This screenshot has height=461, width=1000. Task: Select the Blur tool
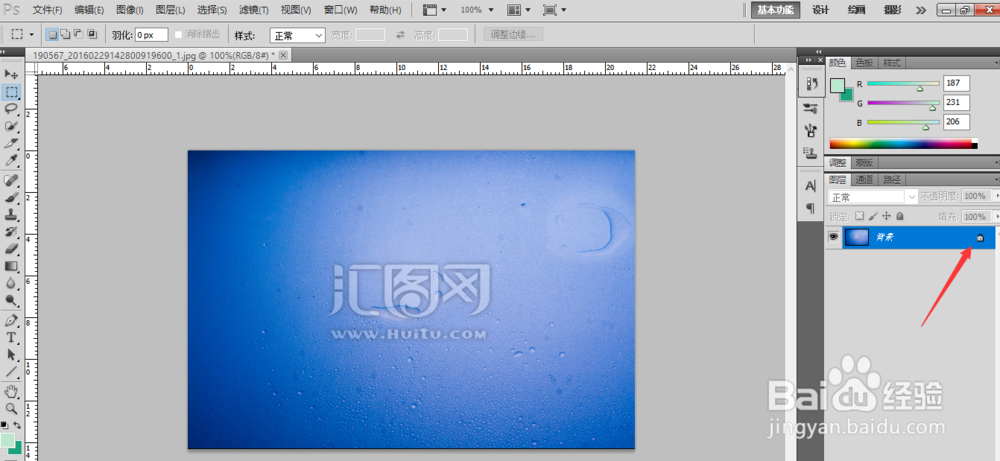click(11, 283)
